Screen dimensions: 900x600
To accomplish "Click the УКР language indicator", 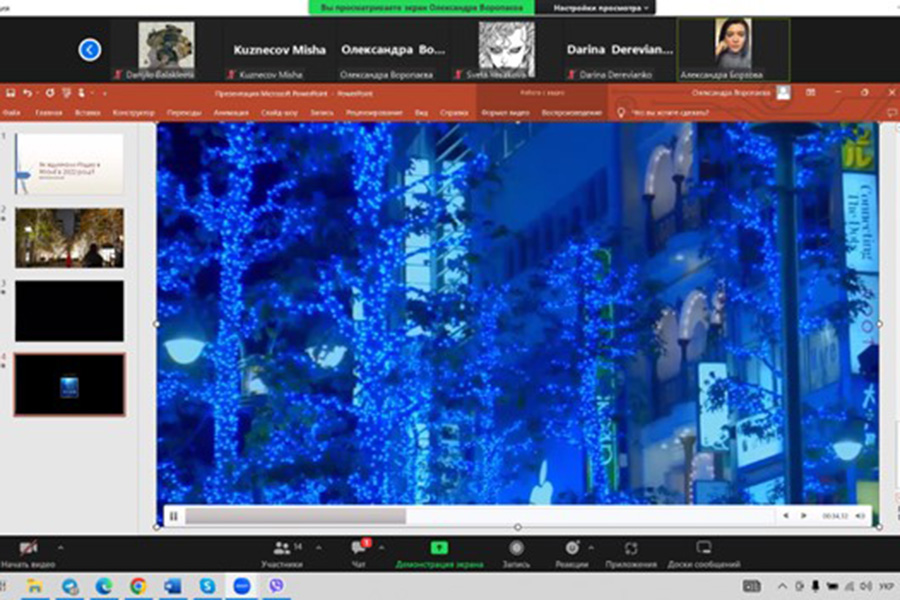I will [886, 586].
